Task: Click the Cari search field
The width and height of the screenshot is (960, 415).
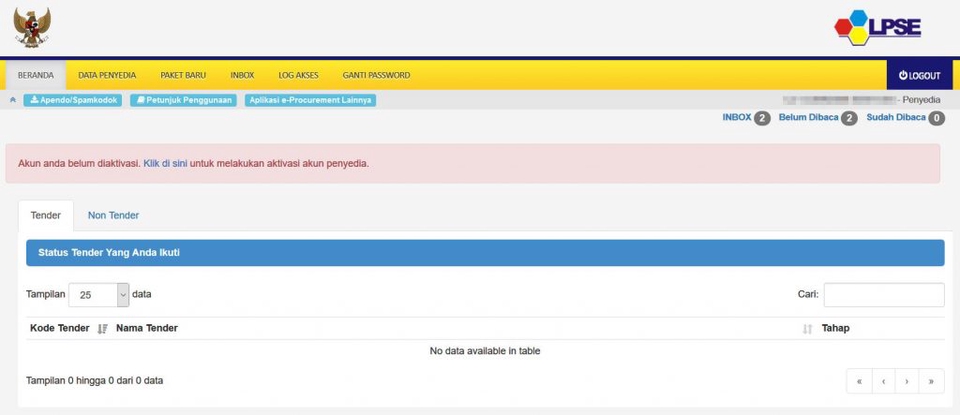Action: pos(883,294)
